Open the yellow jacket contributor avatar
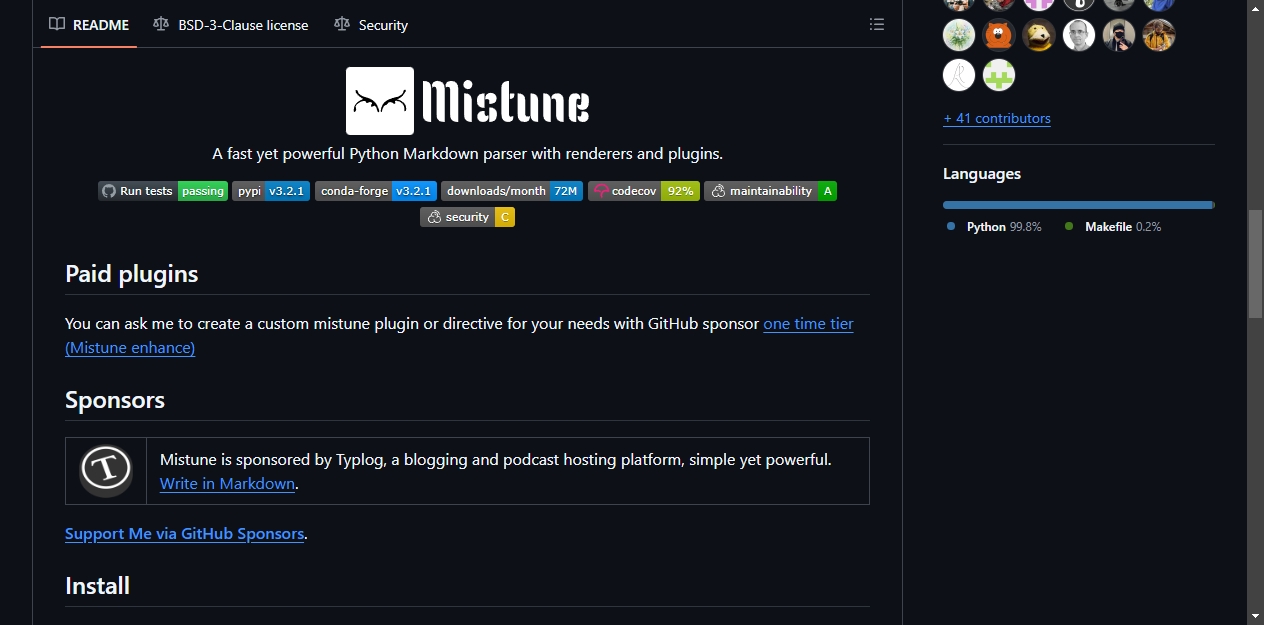 (x=1159, y=35)
